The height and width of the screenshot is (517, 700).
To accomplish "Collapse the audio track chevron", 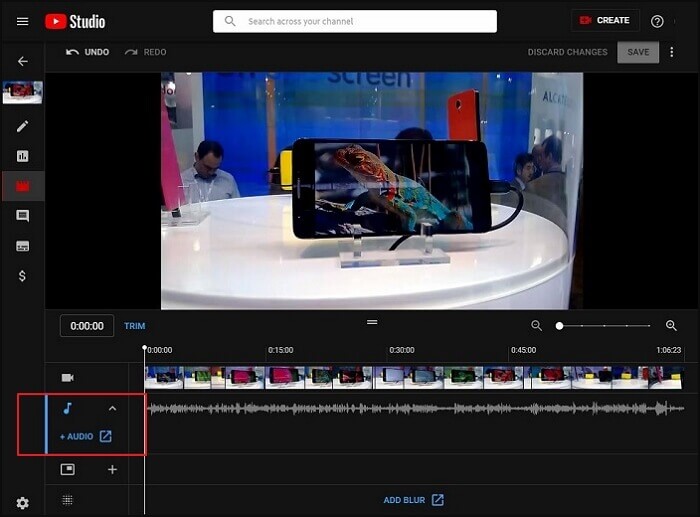I will [112, 408].
